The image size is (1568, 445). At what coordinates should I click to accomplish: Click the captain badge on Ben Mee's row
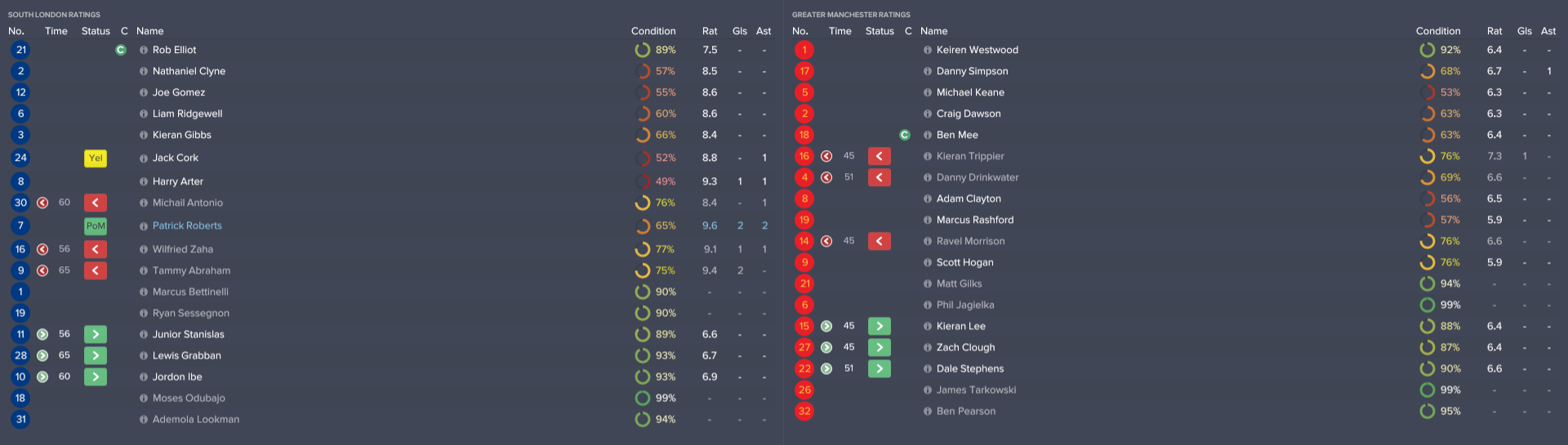(x=905, y=135)
